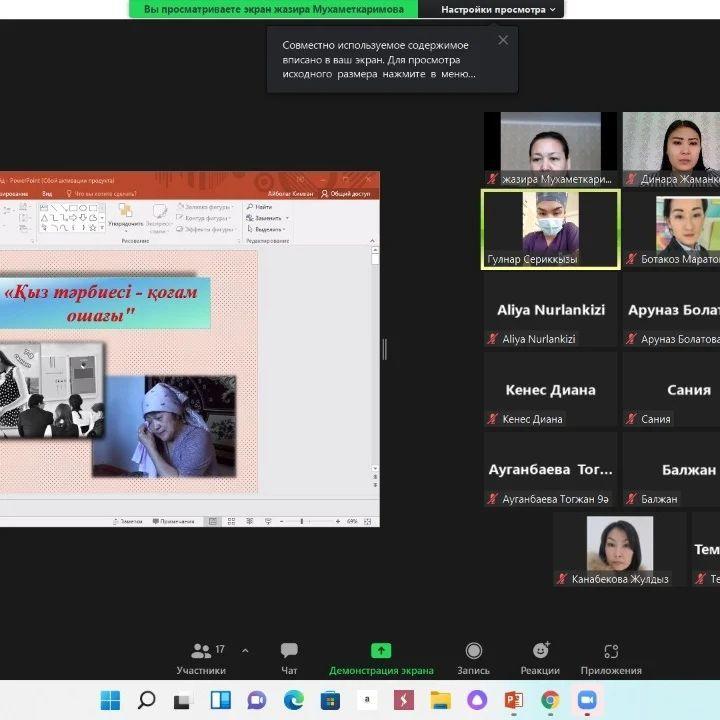Start recording with the Запись button
Screen dimensions: 720x720
[x=473, y=658]
